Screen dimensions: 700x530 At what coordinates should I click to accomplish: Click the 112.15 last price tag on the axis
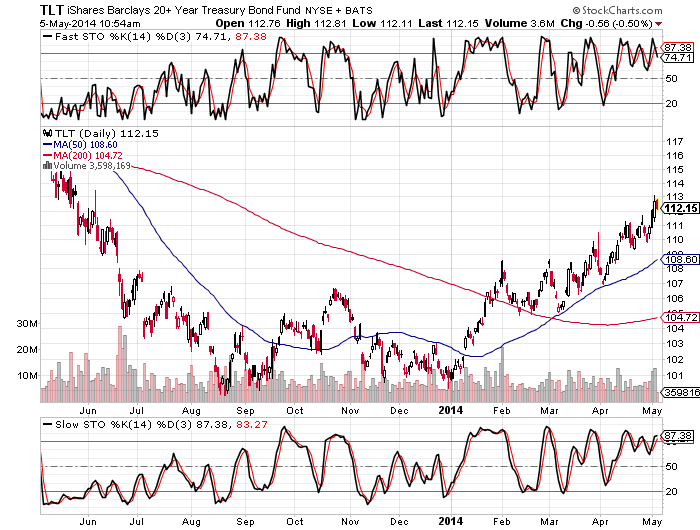pyautogui.click(x=679, y=208)
